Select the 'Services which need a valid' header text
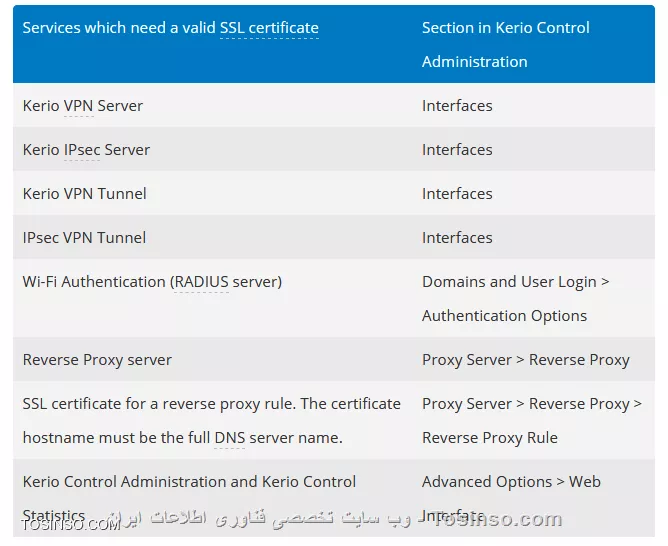The width and height of the screenshot is (668, 546). coord(119,28)
